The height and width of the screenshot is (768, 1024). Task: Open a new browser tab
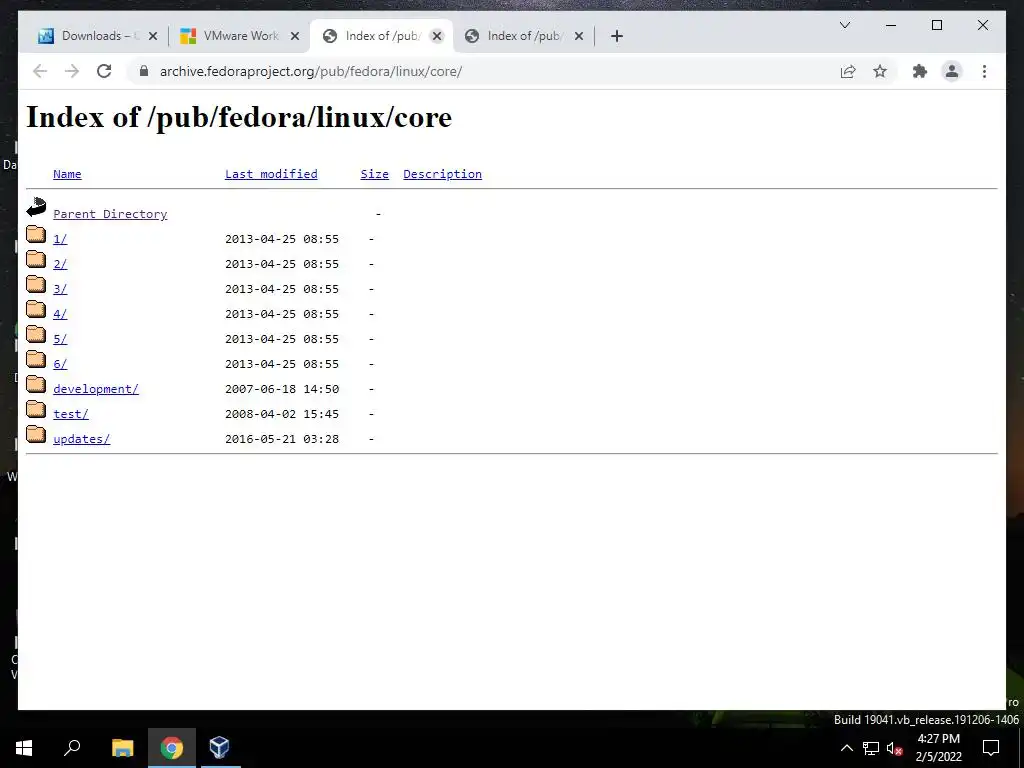(616, 36)
